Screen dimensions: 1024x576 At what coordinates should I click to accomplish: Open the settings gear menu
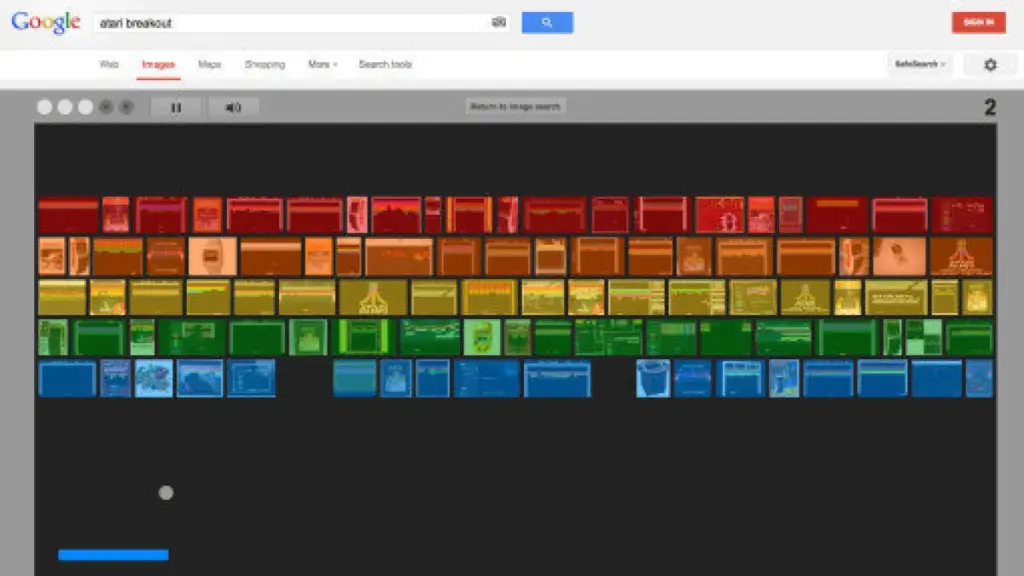990,65
